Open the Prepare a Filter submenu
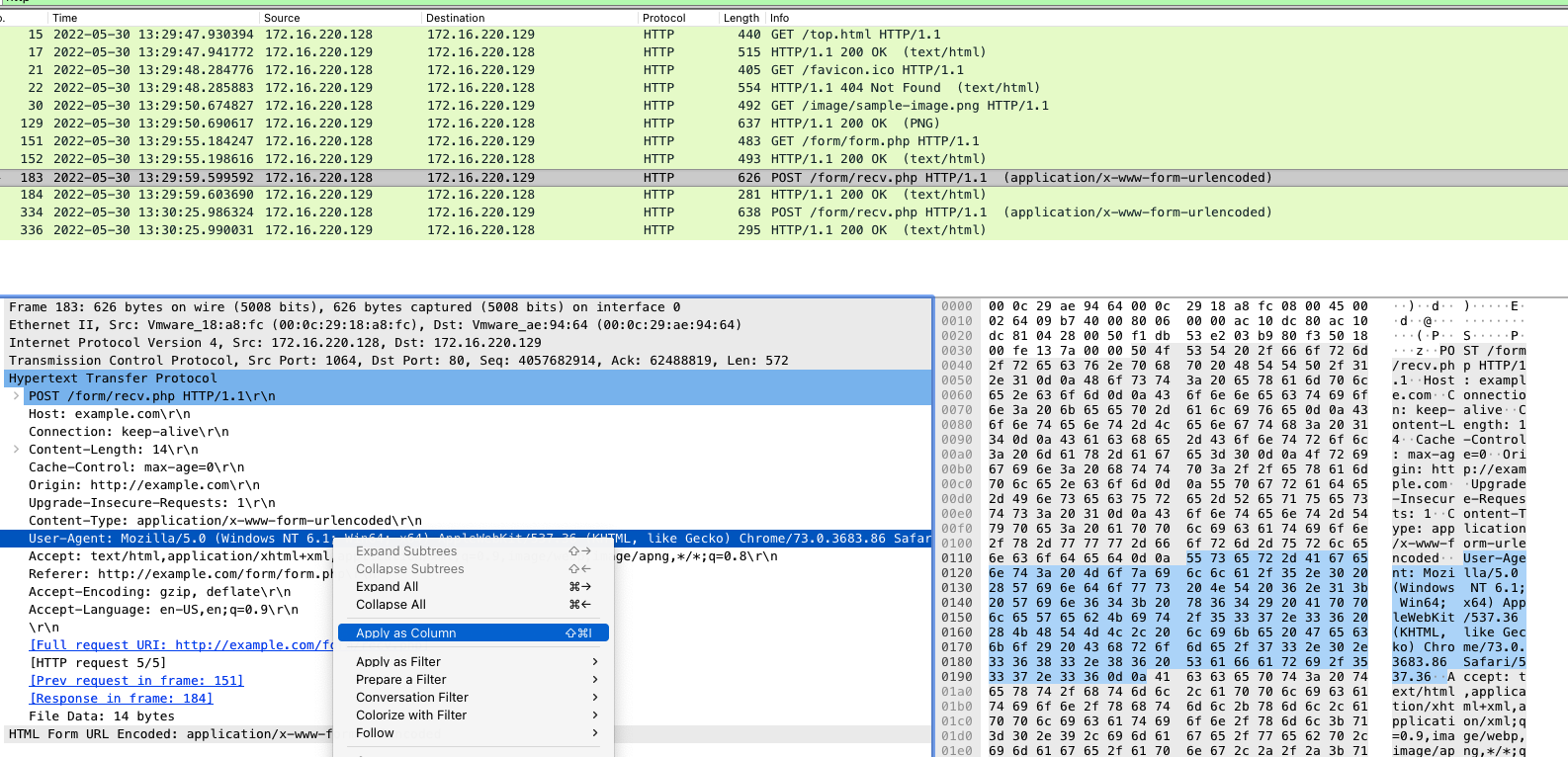The width and height of the screenshot is (1568, 757). [x=401, y=680]
